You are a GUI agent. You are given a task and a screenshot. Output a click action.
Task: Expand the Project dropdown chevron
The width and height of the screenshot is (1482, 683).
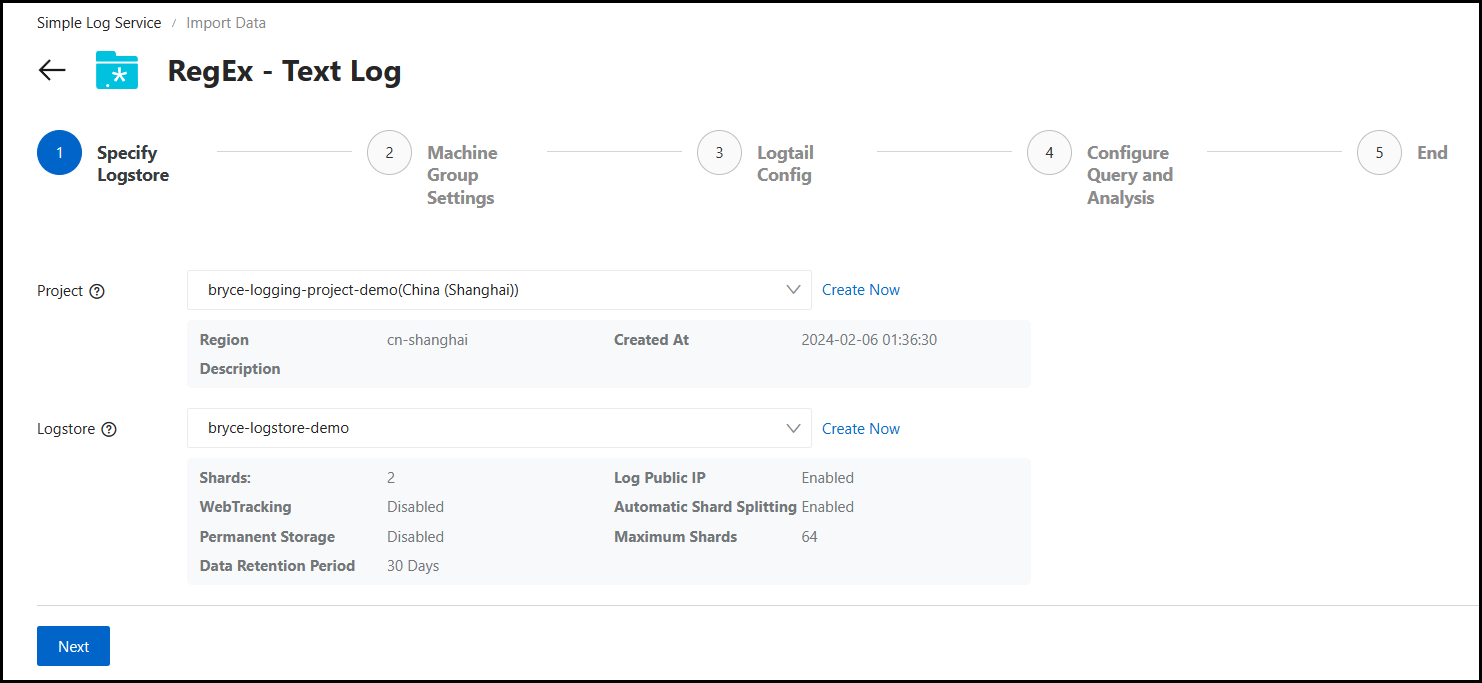tap(793, 290)
